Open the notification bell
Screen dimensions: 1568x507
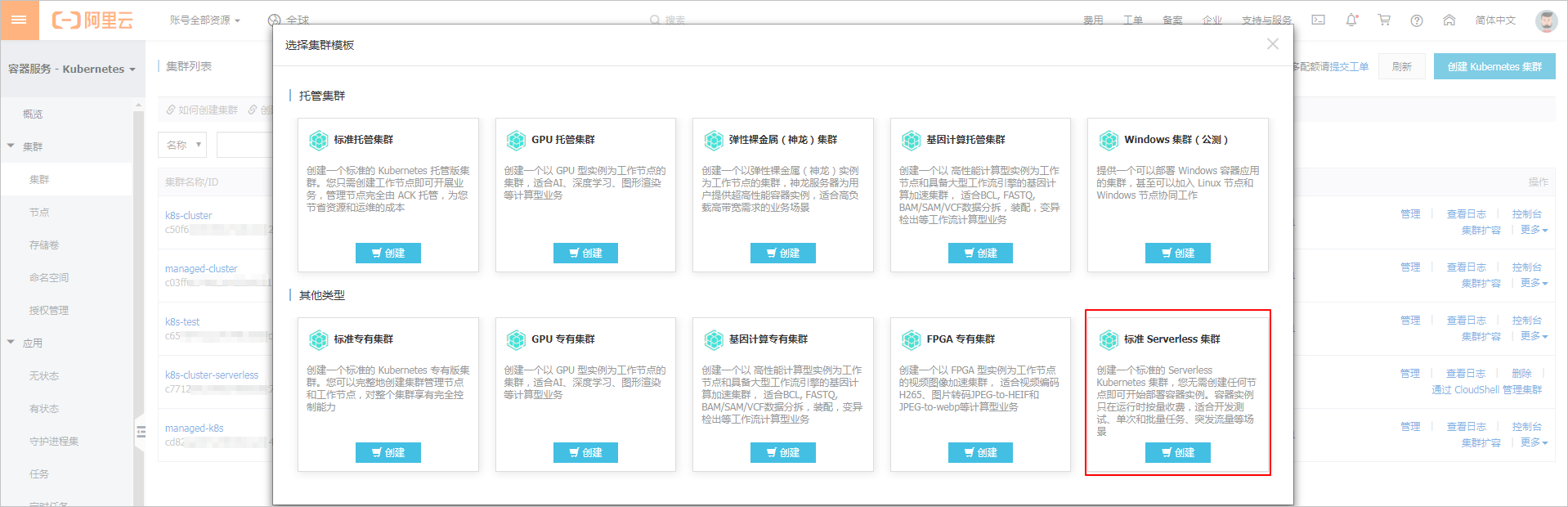[1351, 20]
